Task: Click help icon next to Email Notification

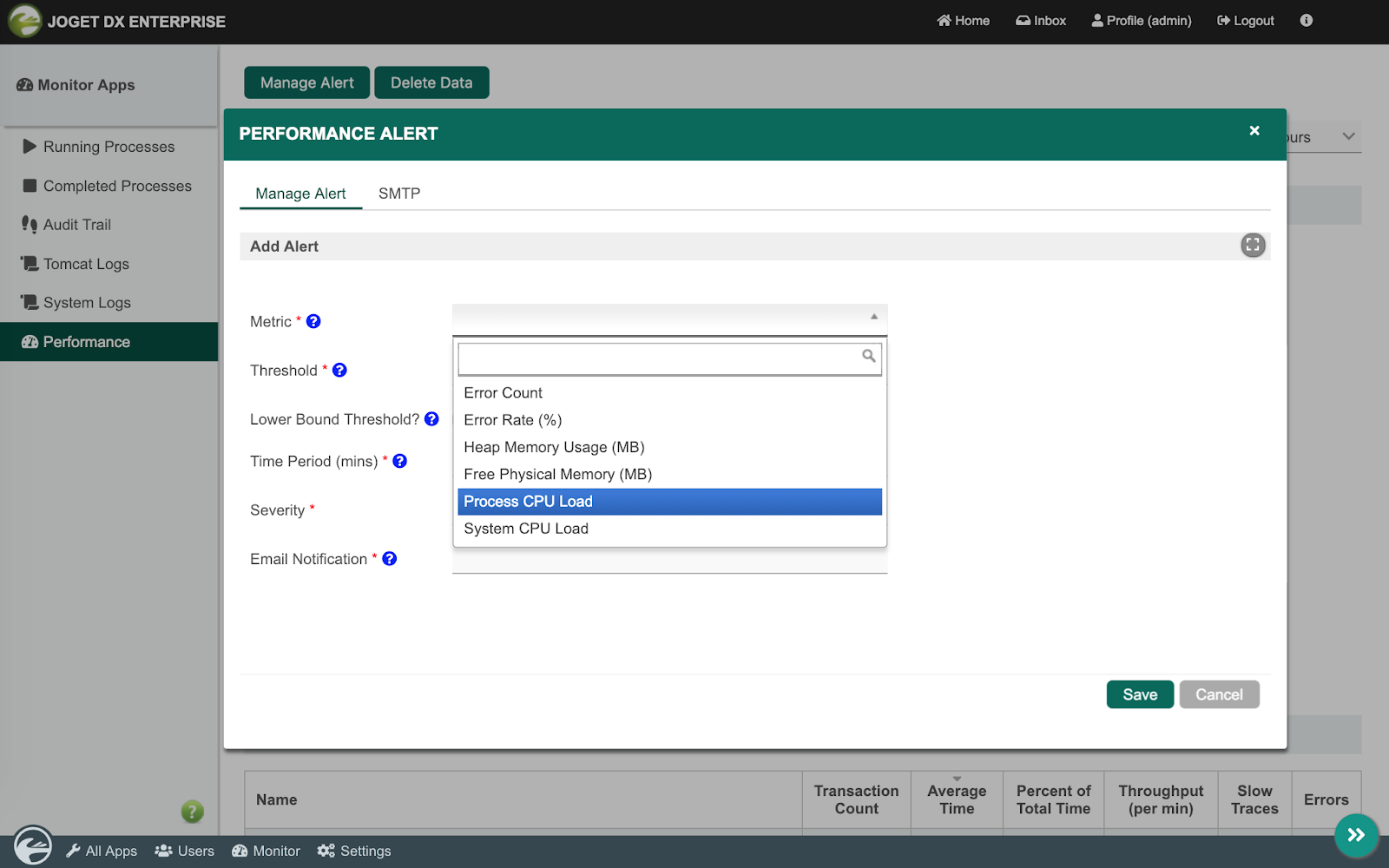Action: point(390,559)
